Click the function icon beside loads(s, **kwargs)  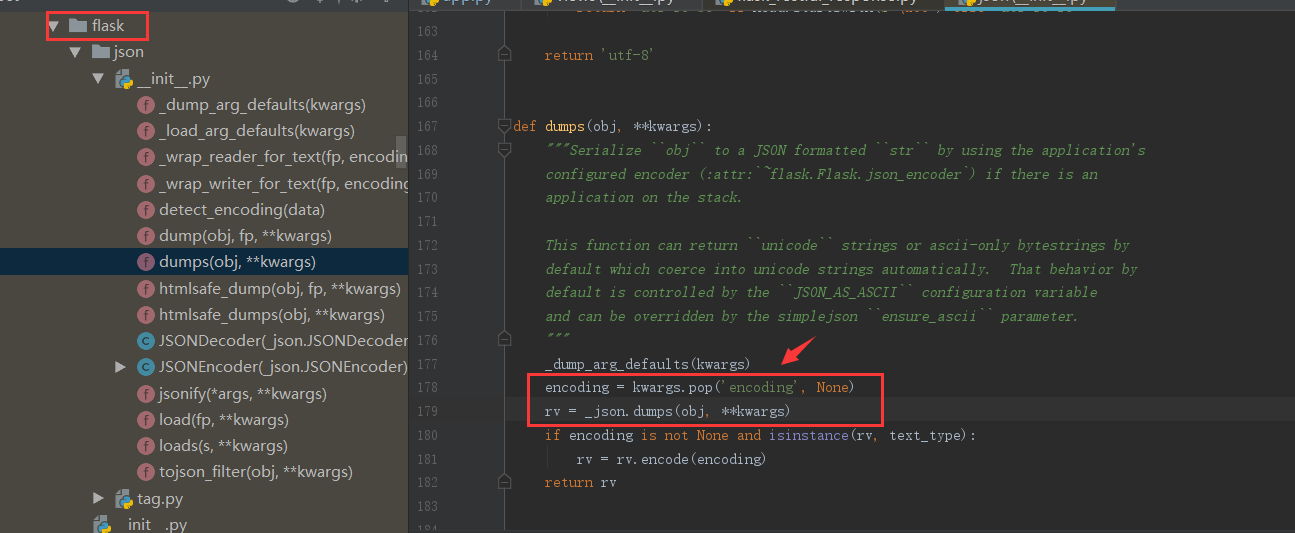point(145,446)
